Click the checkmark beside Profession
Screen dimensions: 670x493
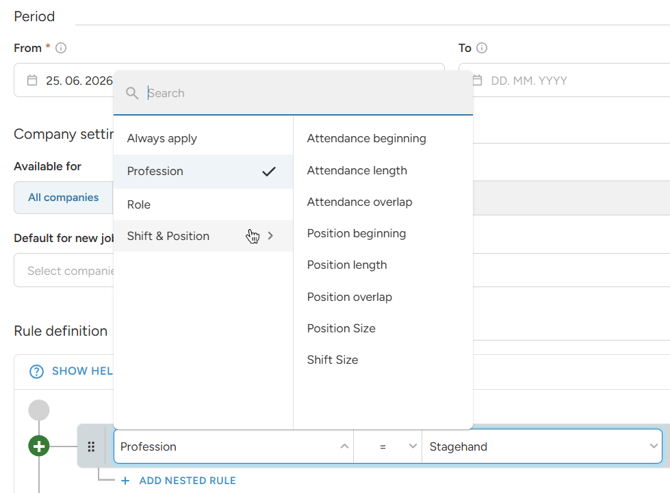[269, 172]
